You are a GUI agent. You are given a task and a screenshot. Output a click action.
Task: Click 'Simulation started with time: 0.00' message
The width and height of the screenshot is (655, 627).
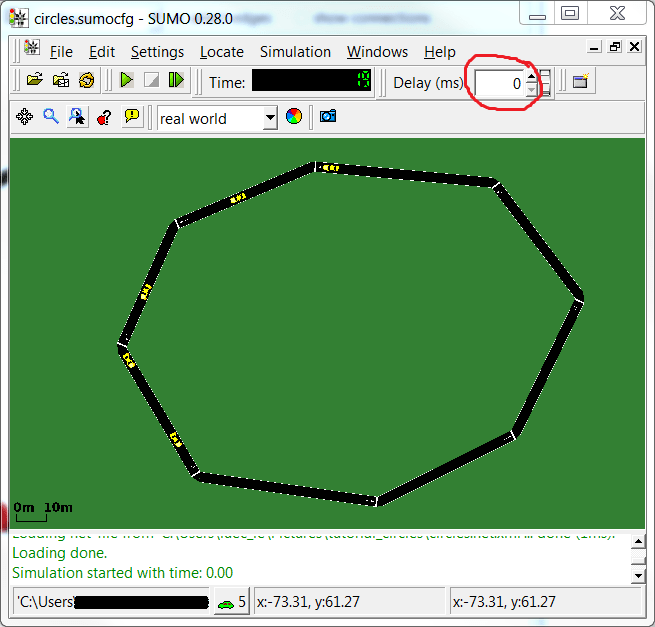tap(122, 573)
